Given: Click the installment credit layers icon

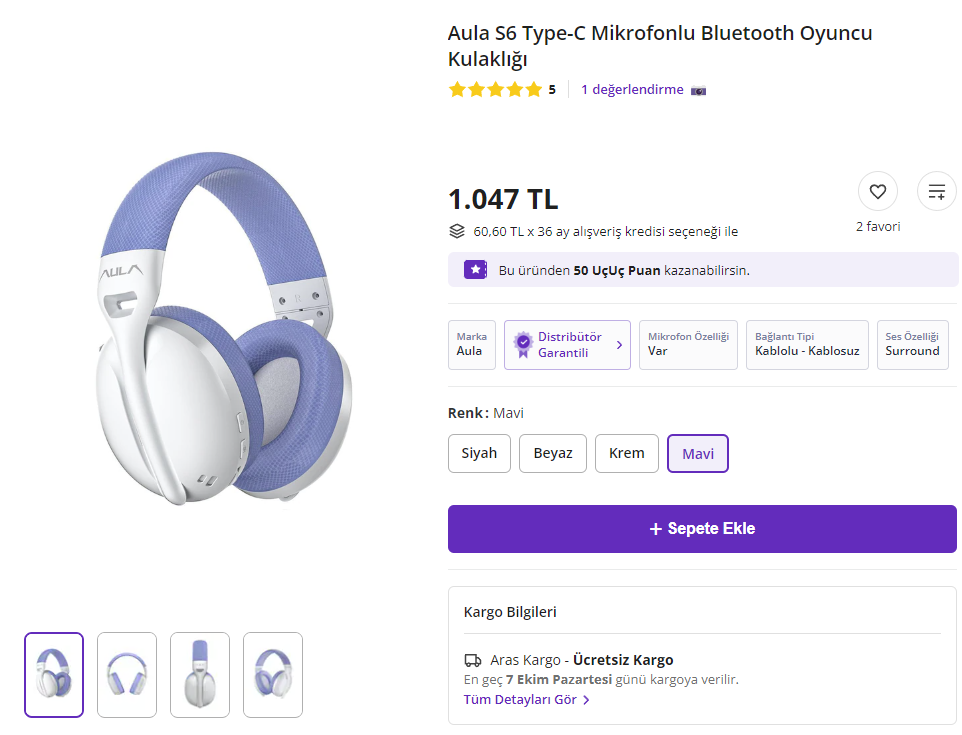Looking at the screenshot, I should tap(457, 231).
